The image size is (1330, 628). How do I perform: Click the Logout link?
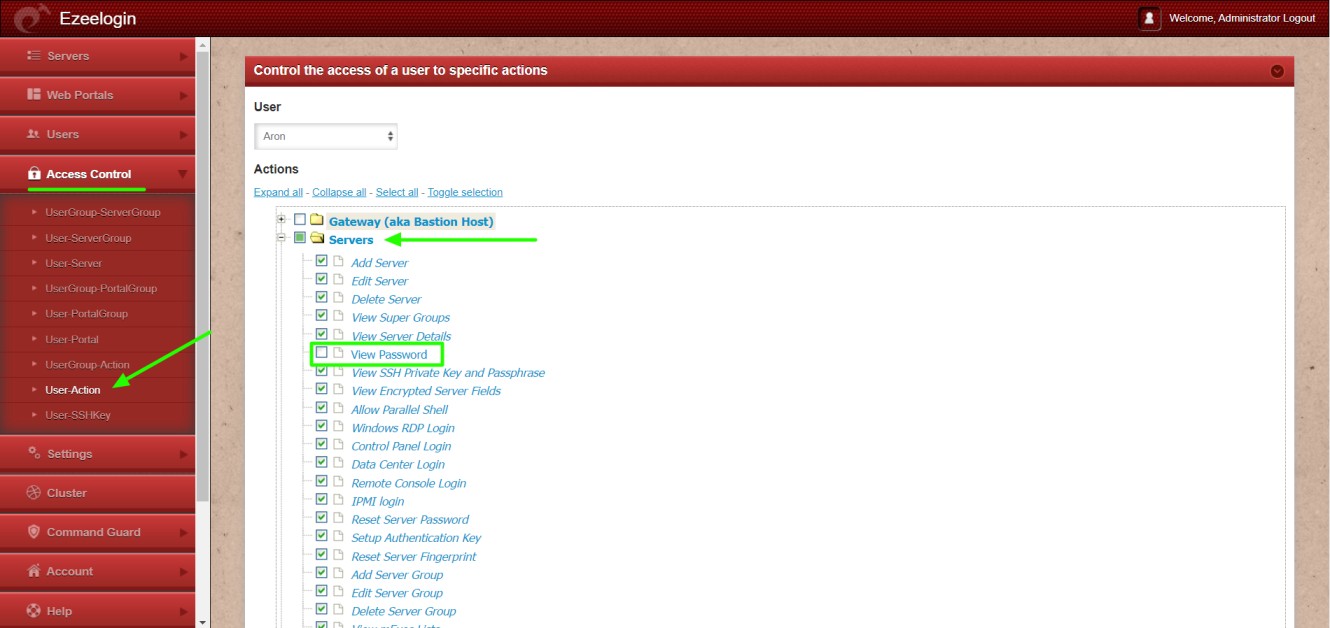click(1299, 18)
